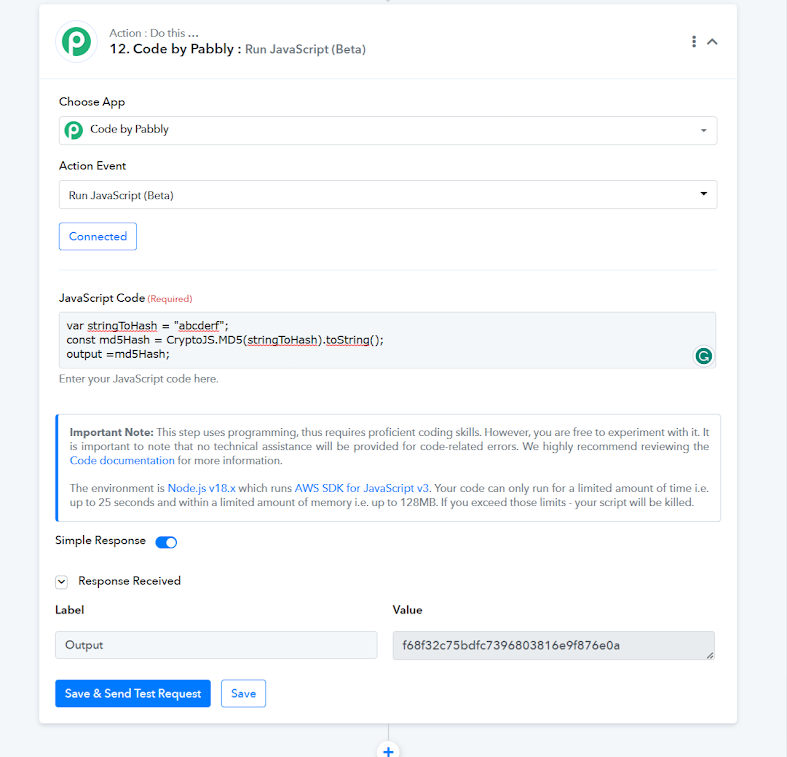Image resolution: width=787 pixels, height=757 pixels.
Task: Click the step title '12. Code by Pabbly'
Action: click(x=172, y=49)
